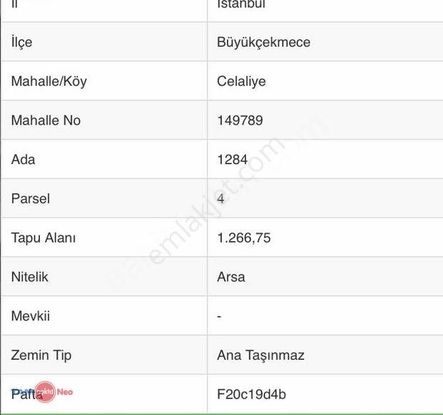Image resolution: width=443 pixels, height=415 pixels.
Task: Click the Mahalle No label
Action: 46,120
